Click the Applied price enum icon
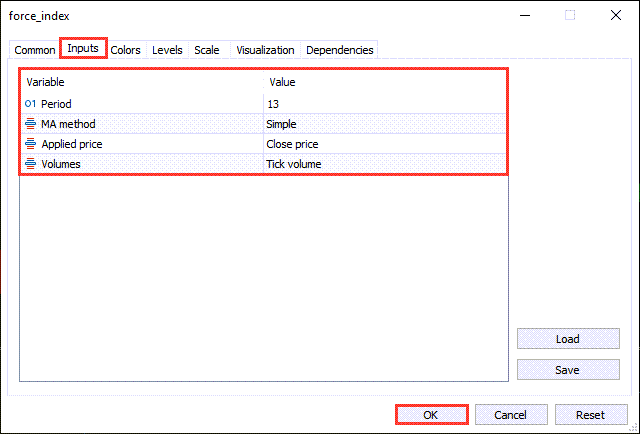This screenshot has width=640, height=434. click(x=30, y=144)
